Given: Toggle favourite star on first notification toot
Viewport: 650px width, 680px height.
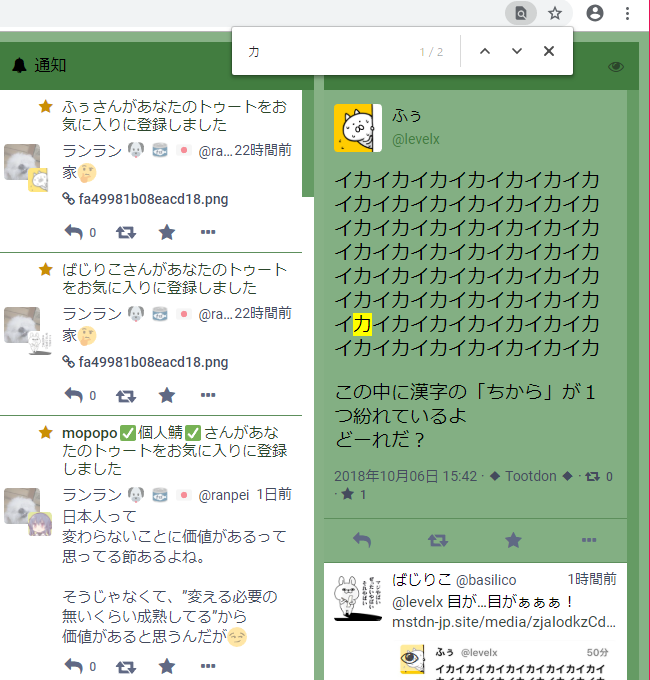Looking at the screenshot, I should (167, 232).
